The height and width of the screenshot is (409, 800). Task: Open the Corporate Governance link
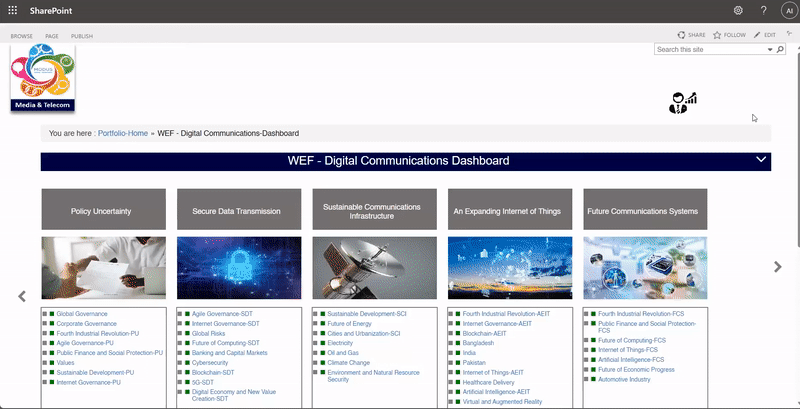coord(86,324)
